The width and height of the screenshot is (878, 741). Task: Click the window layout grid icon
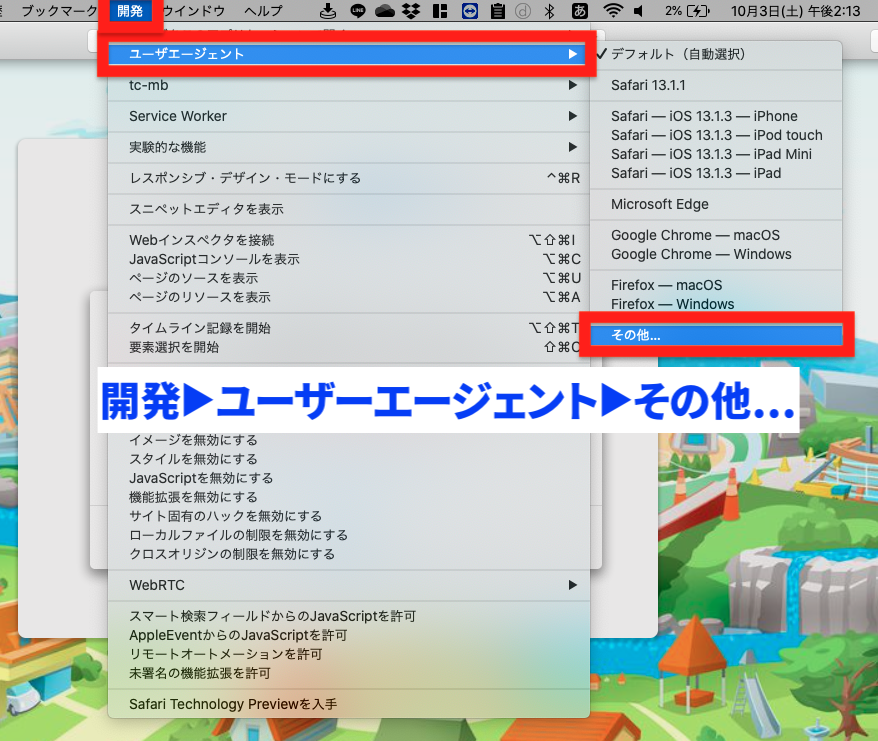tap(440, 11)
